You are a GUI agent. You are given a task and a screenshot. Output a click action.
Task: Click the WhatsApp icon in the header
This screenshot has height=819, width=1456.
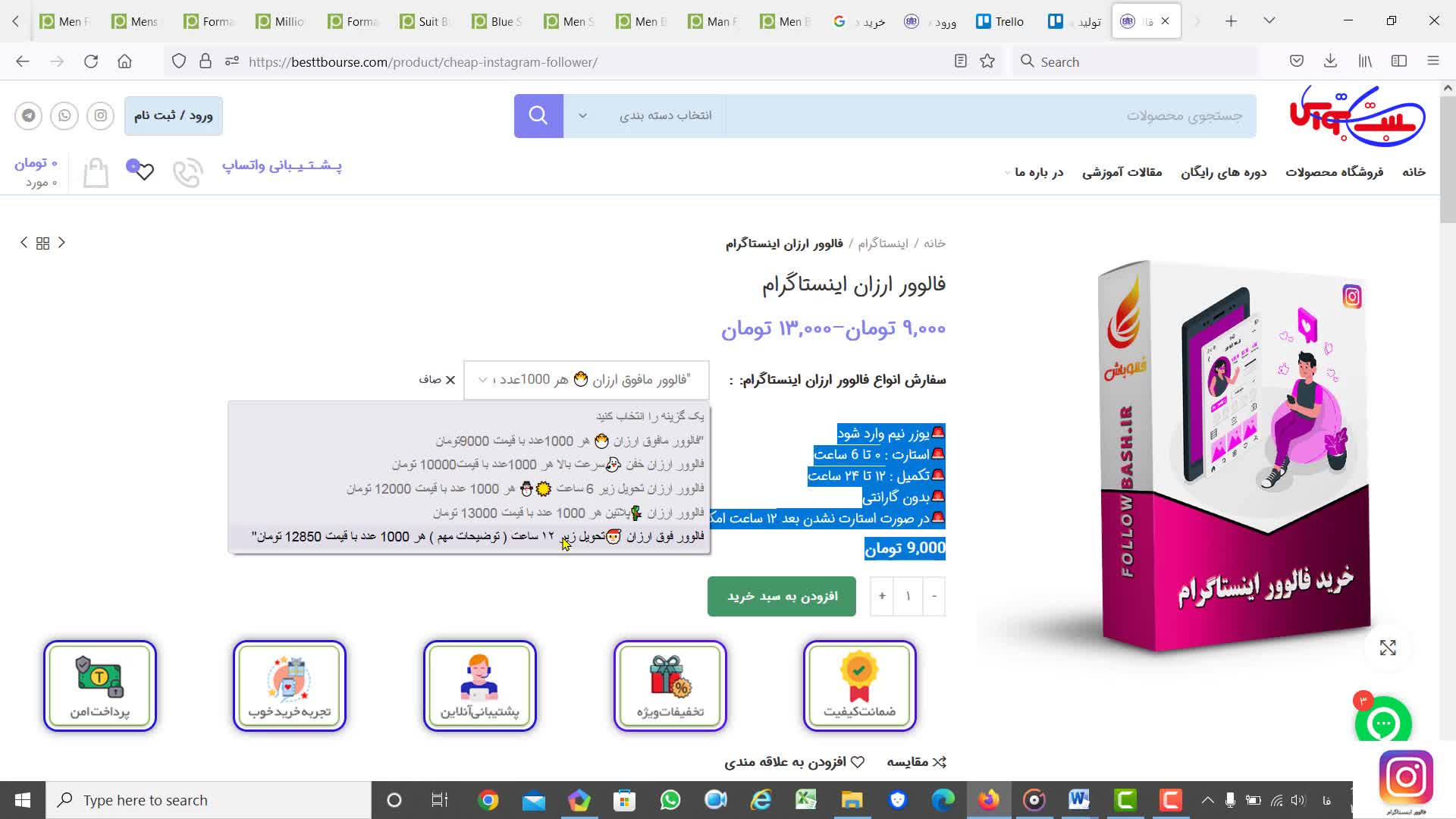(64, 116)
